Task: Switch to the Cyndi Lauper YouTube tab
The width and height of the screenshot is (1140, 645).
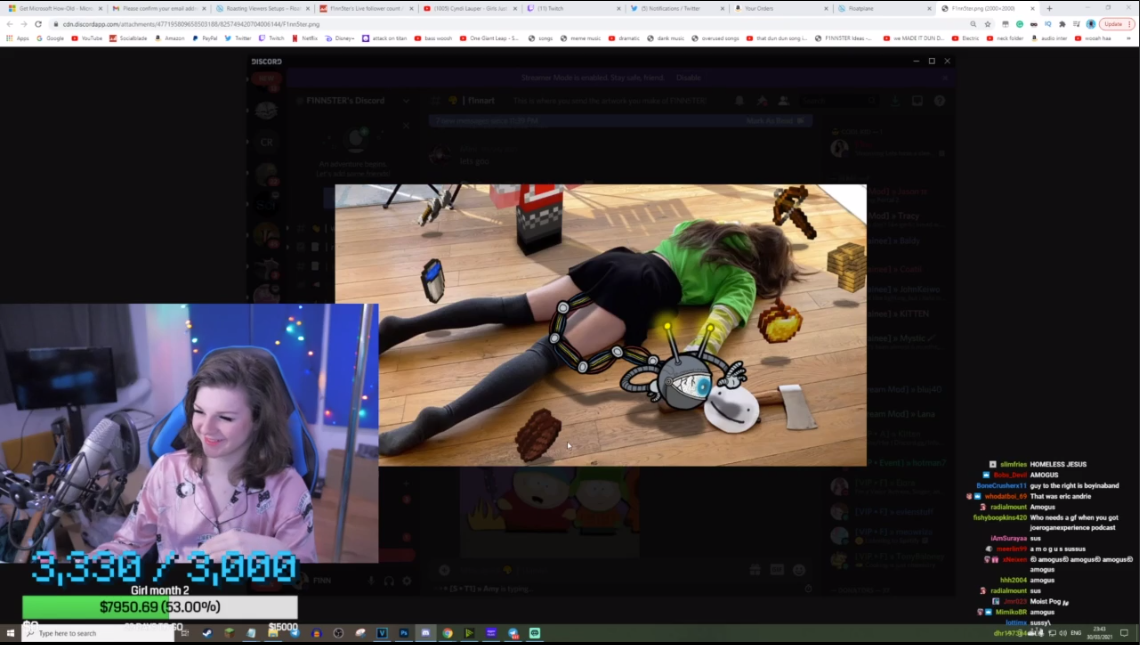Action: 468,9
